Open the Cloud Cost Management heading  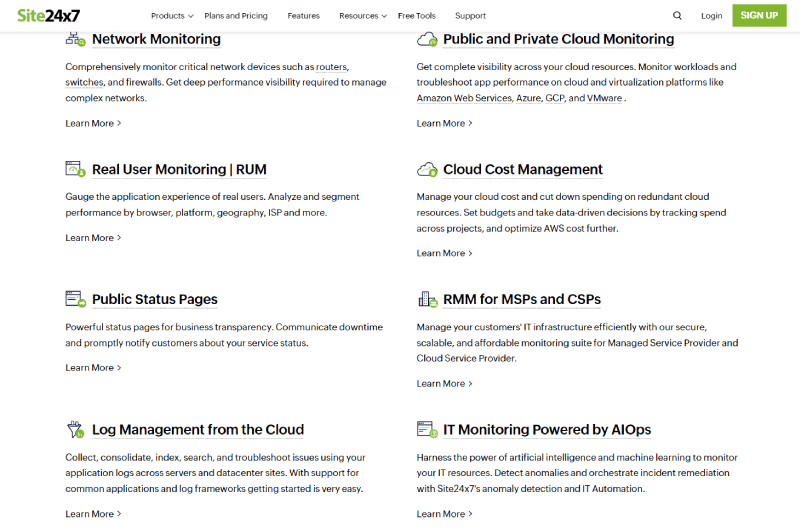[523, 169]
